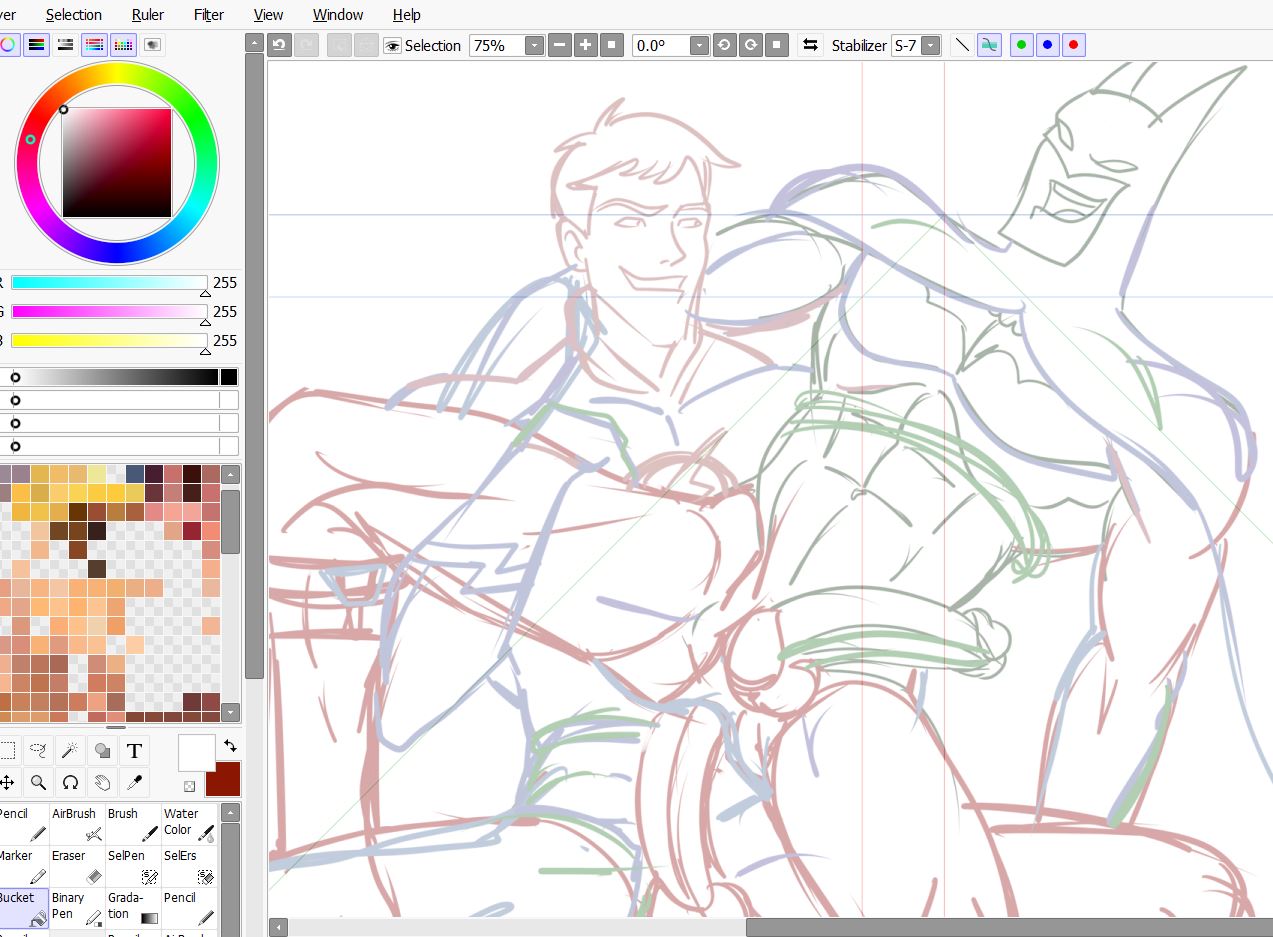Select the Hand pan tool

102,782
